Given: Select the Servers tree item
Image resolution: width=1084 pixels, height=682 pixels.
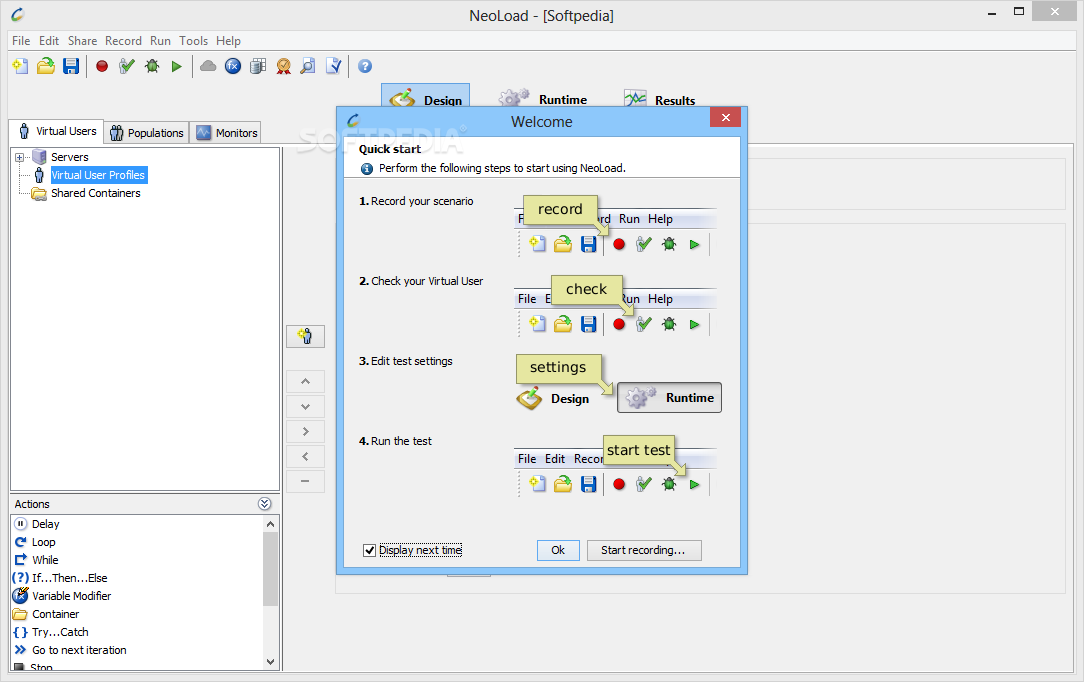Looking at the screenshot, I should 70,157.
